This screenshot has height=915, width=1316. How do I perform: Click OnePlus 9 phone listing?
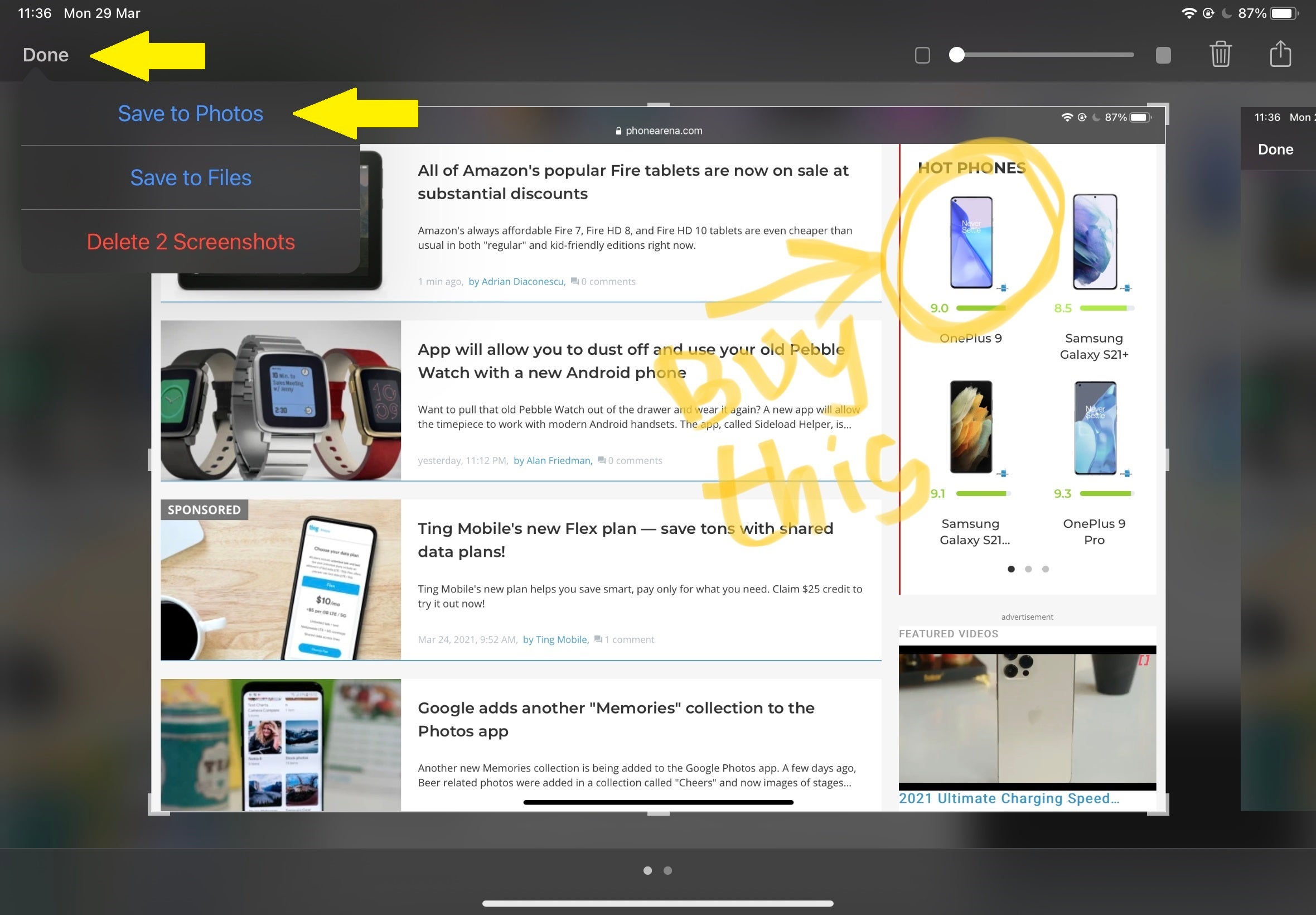click(969, 266)
